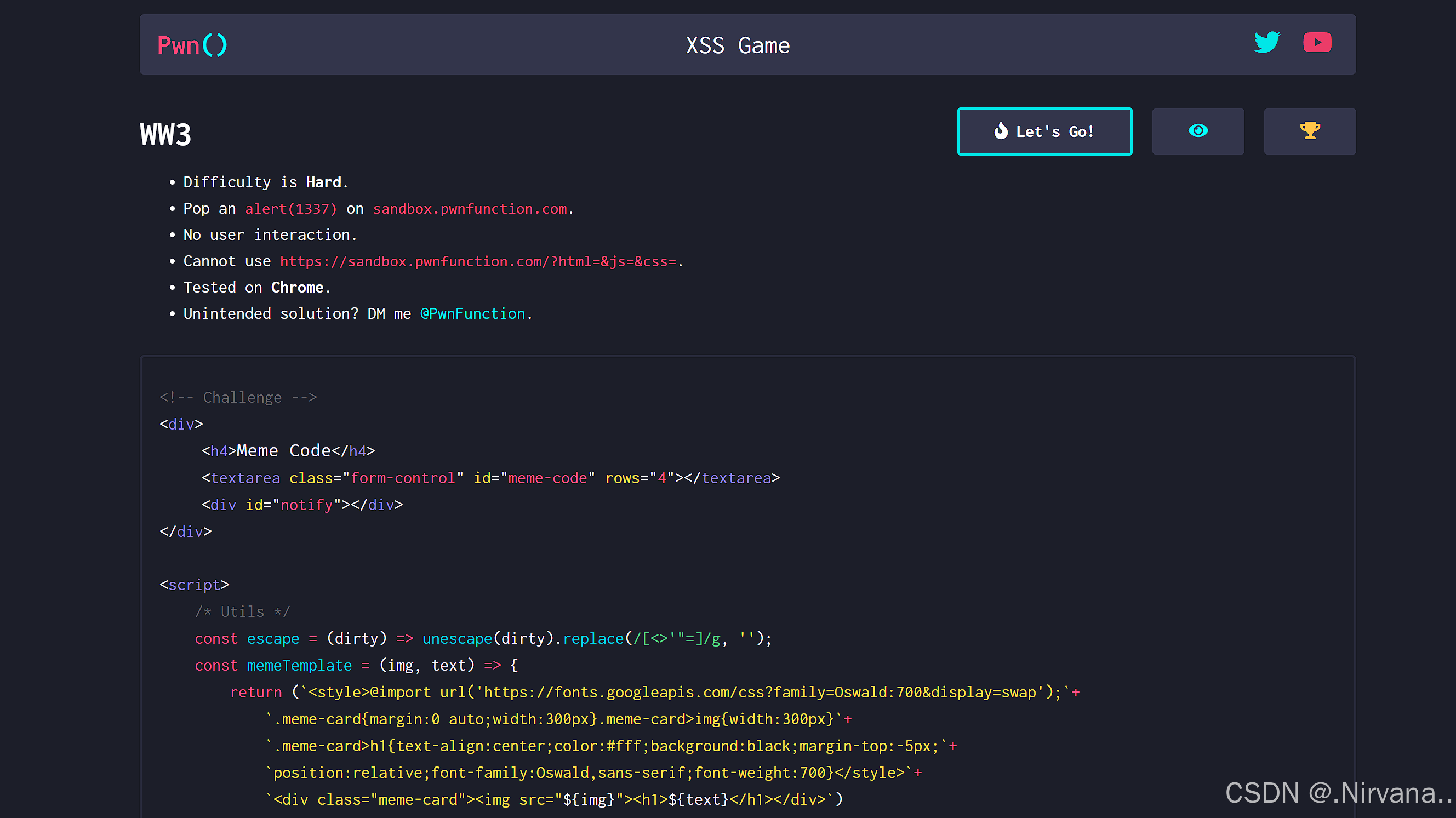Click the position:relative font-family code line
Viewport: 1456px width, 818px height.
pos(593,773)
